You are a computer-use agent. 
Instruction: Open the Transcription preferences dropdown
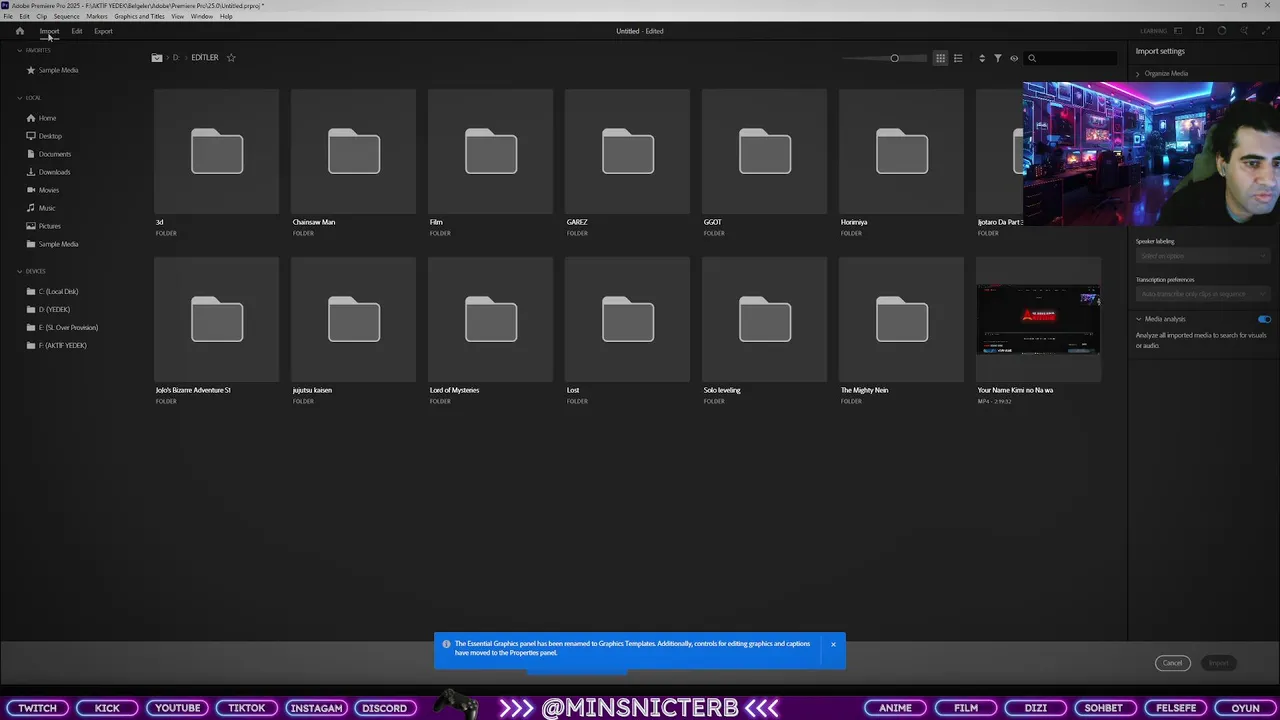1203,294
